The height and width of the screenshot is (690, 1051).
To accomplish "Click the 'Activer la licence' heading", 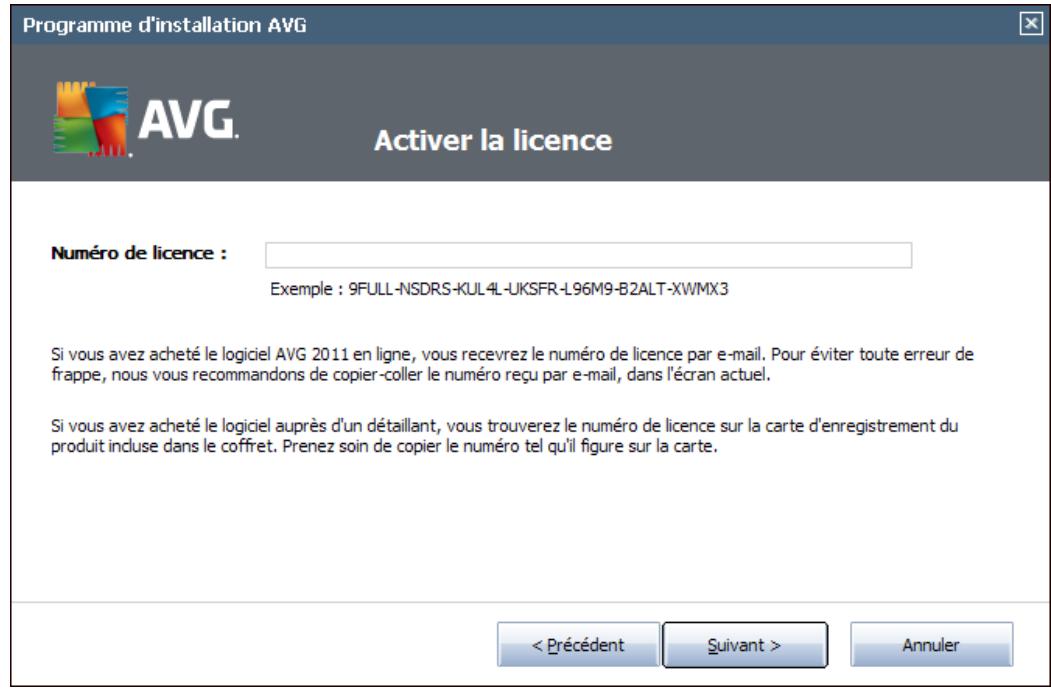I will click(x=493, y=140).
